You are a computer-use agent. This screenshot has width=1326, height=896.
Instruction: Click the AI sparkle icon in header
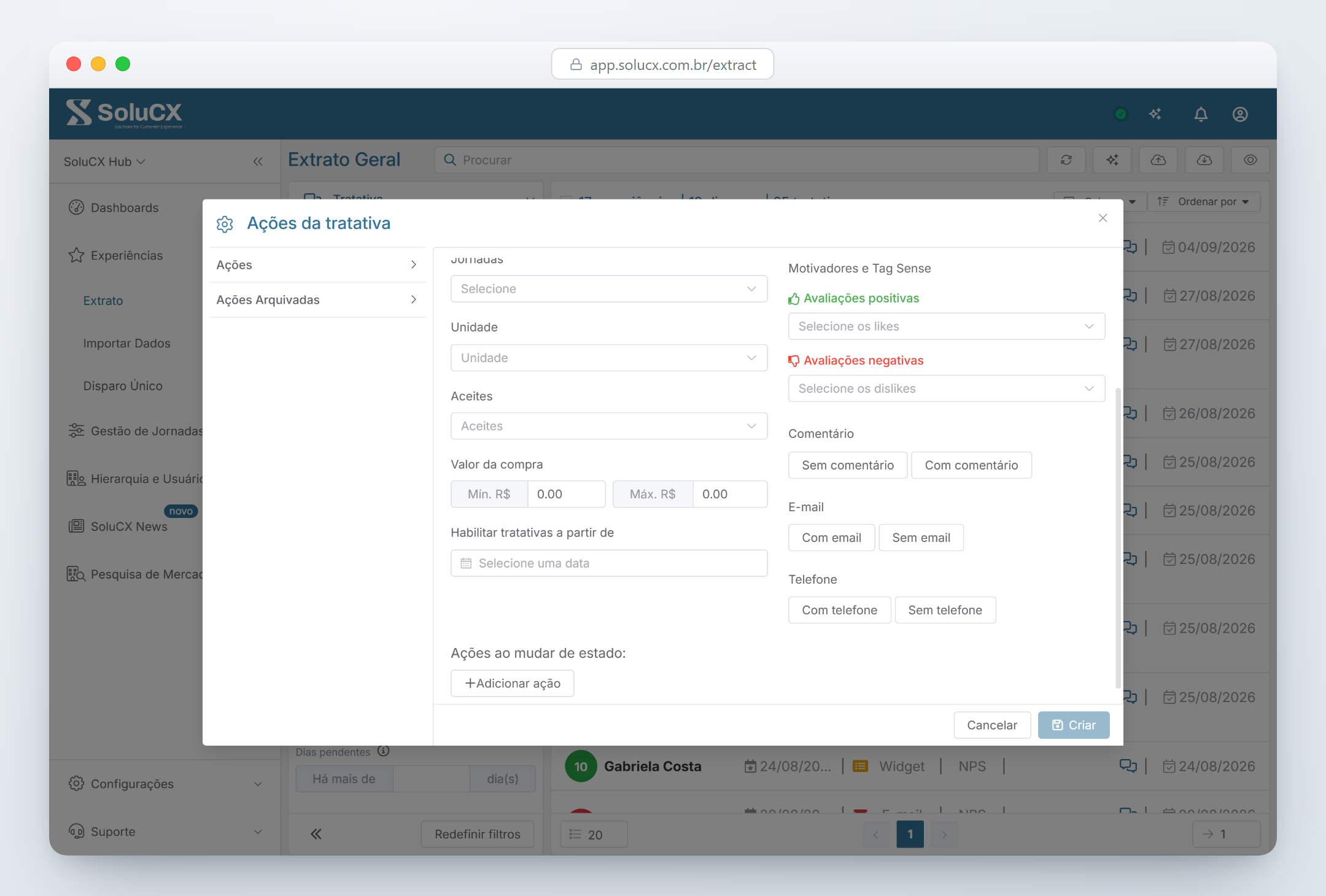pyautogui.click(x=1155, y=114)
